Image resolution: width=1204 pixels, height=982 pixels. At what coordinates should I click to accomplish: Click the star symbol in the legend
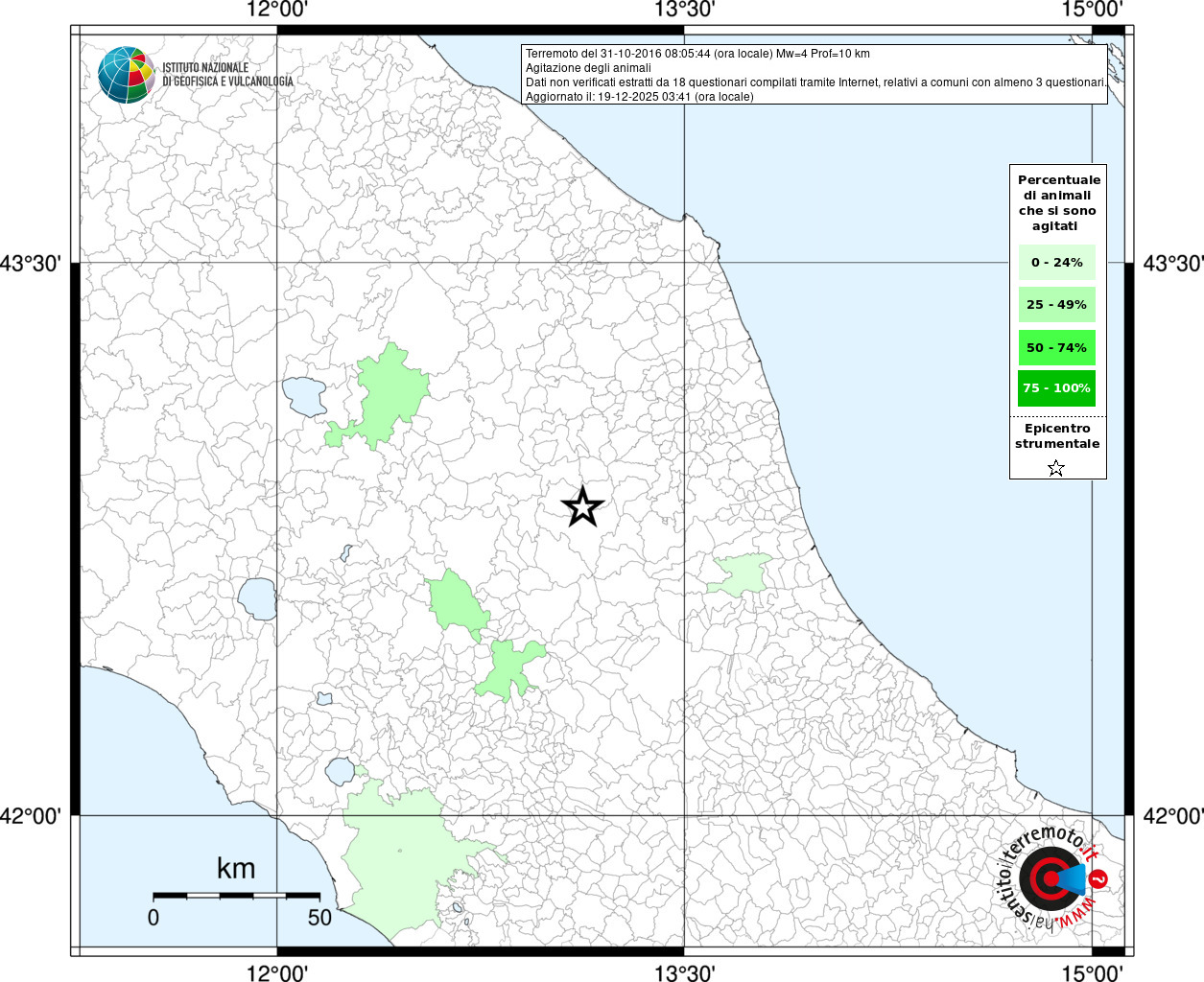(1056, 468)
